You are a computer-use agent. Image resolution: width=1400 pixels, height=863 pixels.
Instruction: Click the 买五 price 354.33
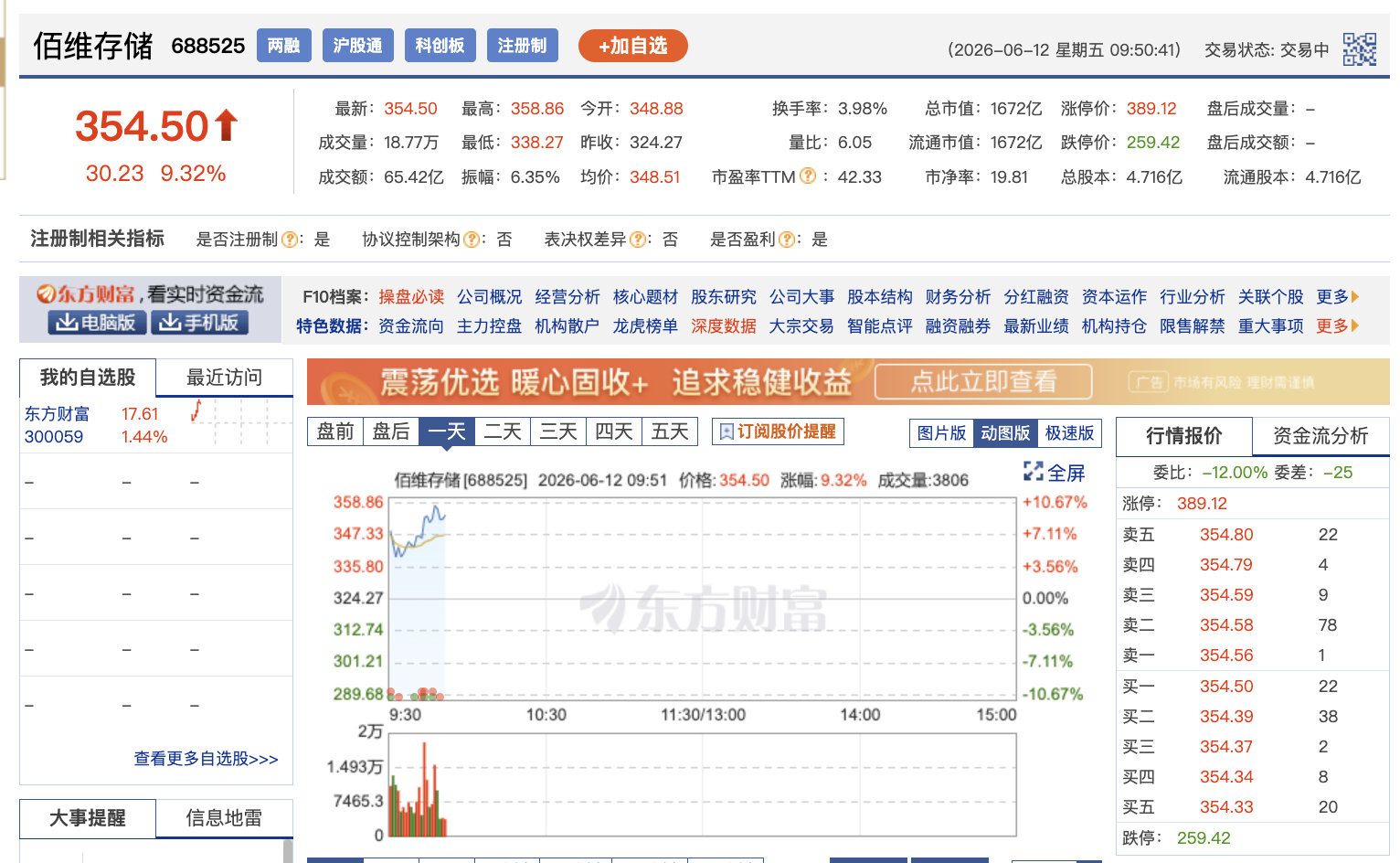pyautogui.click(x=1226, y=807)
